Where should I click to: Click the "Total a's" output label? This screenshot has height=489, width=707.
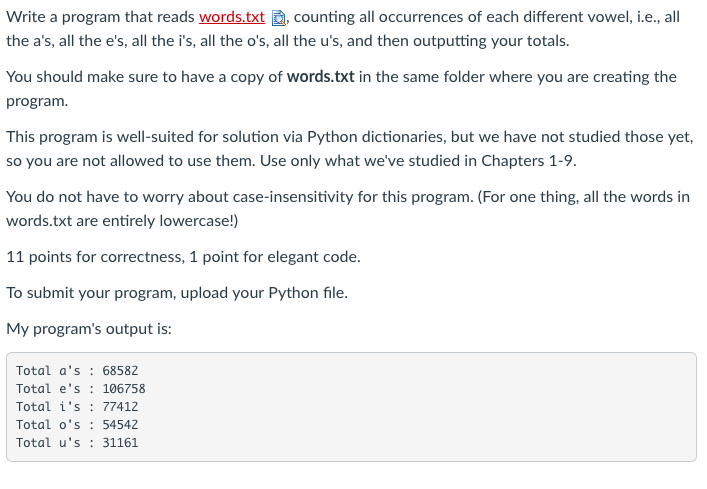pos(55,371)
